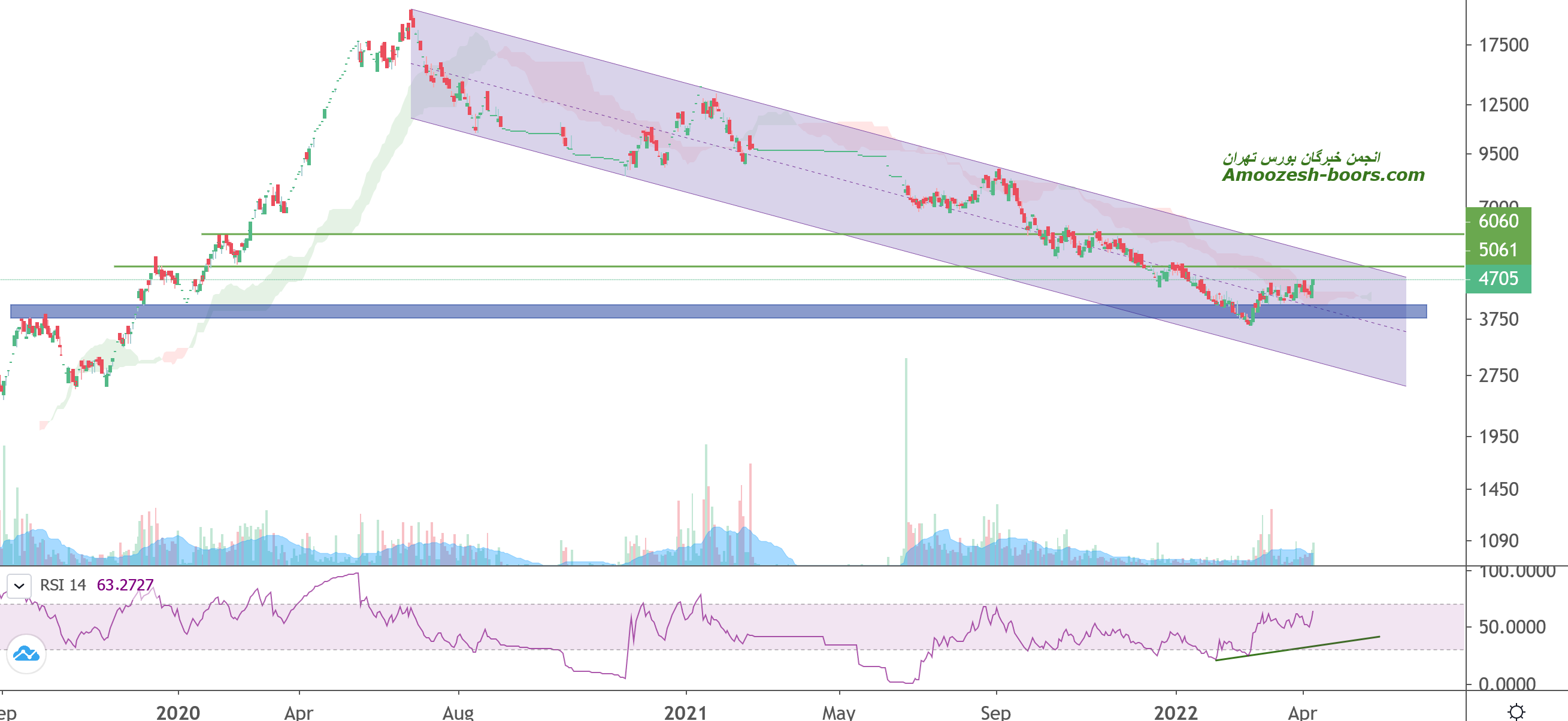Click the RSI 14 indicator title
Viewport: 1568px width, 721px height.
click(x=63, y=584)
